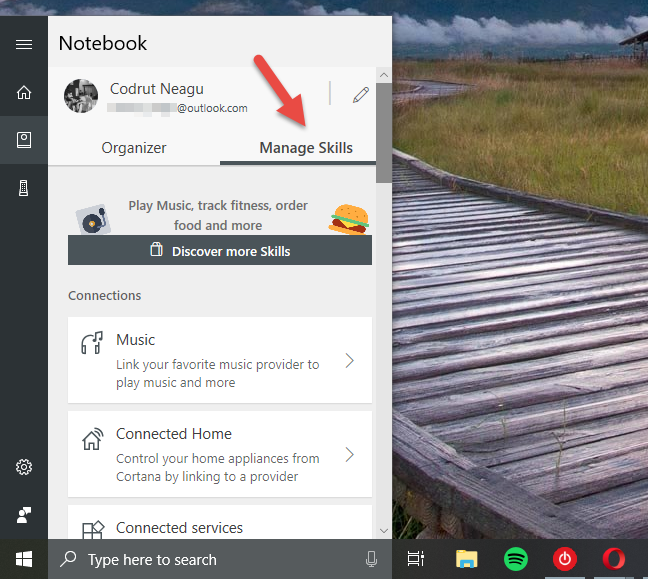Open Cortana hamburger menu
The width and height of the screenshot is (648, 579).
click(x=24, y=44)
